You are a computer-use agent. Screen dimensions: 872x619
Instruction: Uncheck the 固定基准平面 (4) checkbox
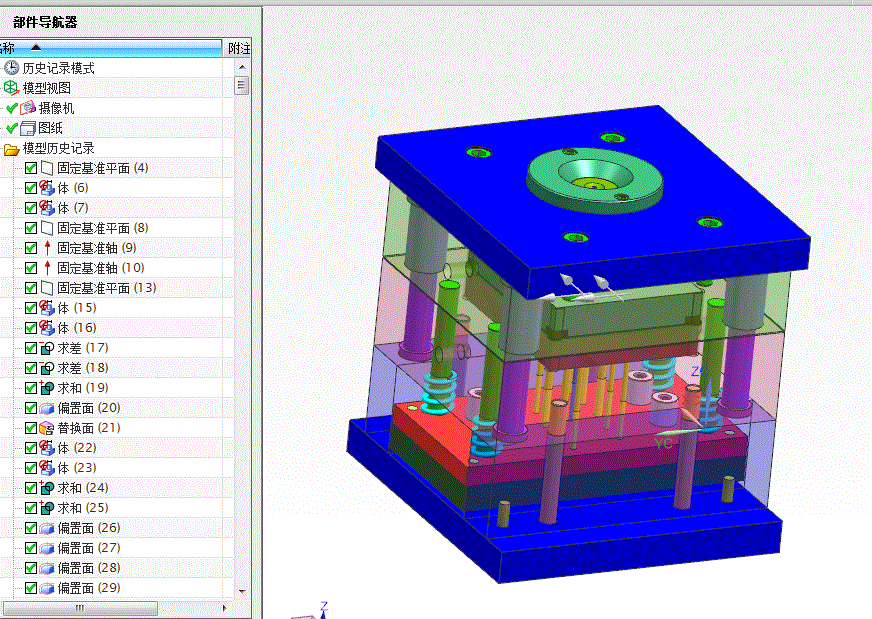(x=31, y=168)
